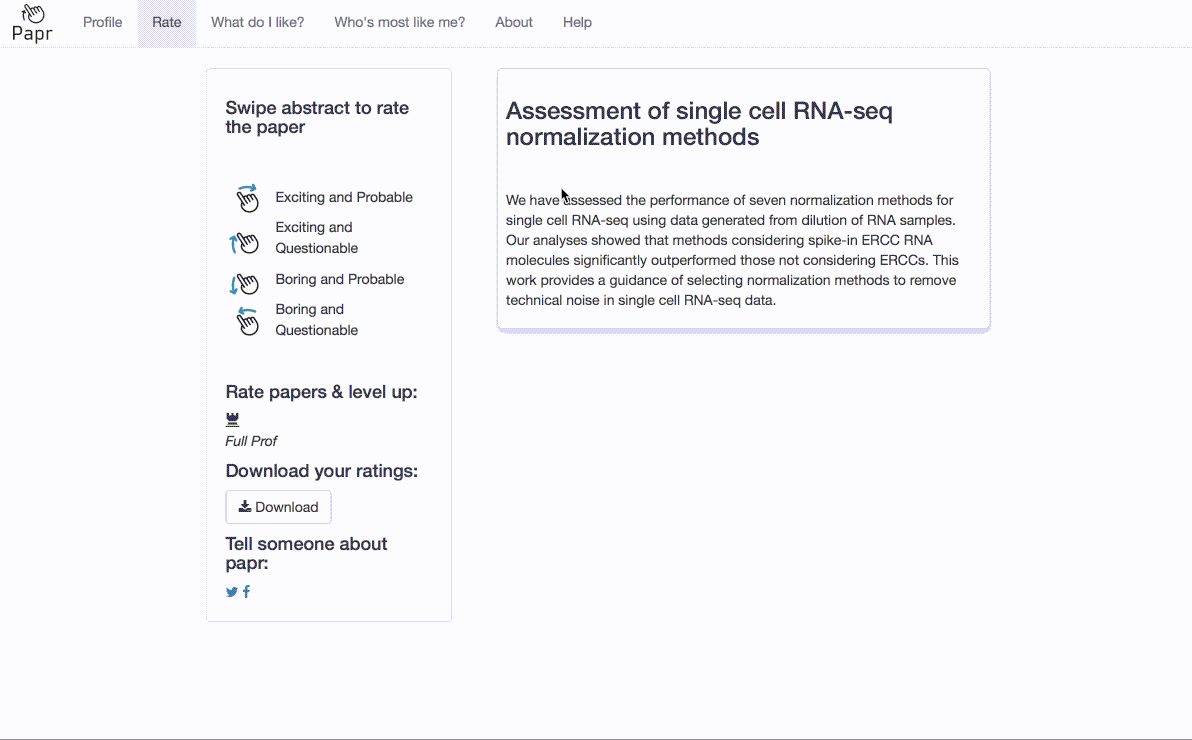Share papr via the Facebook icon
The width and height of the screenshot is (1192, 740).
tap(246, 592)
